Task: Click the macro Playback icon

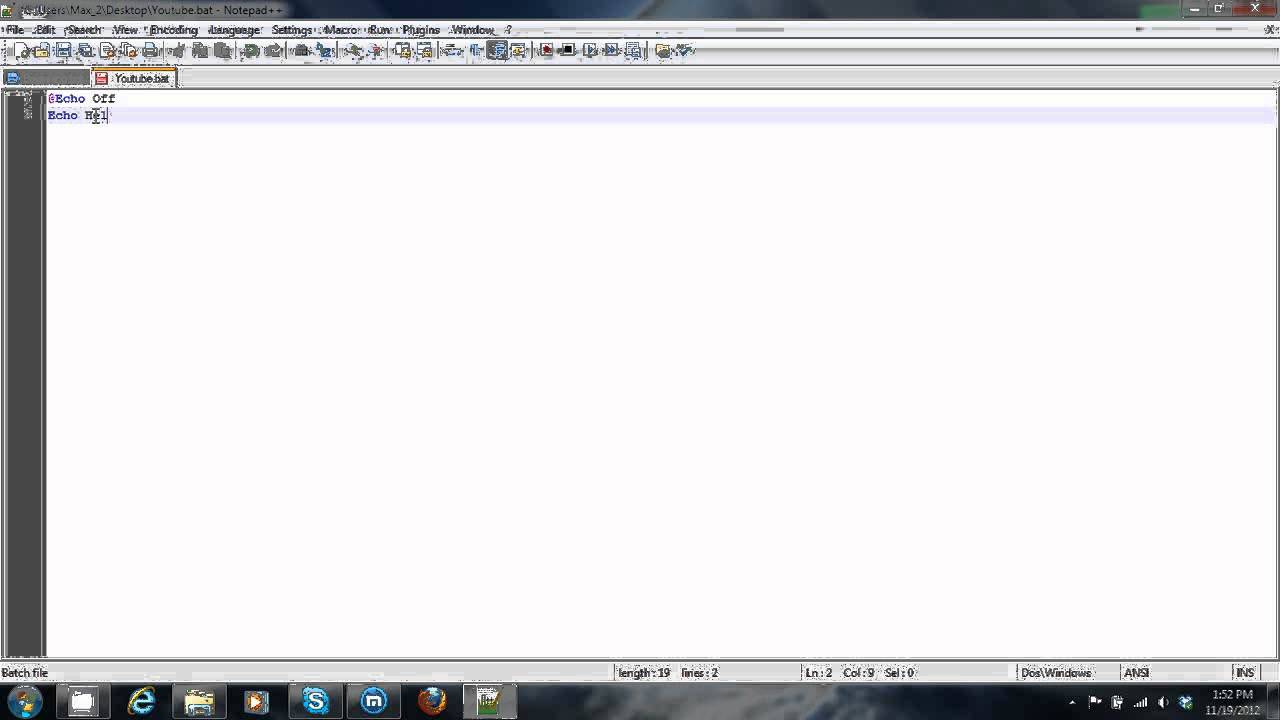Action: click(x=590, y=50)
